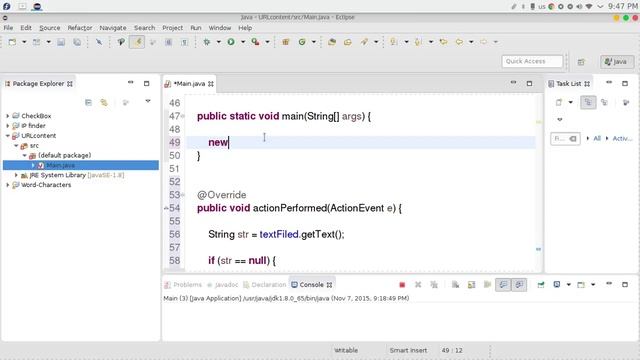Toggle Link with Editor in Package Explorer
Image resolution: width=640 pixels, height=360 pixels.
point(104,102)
